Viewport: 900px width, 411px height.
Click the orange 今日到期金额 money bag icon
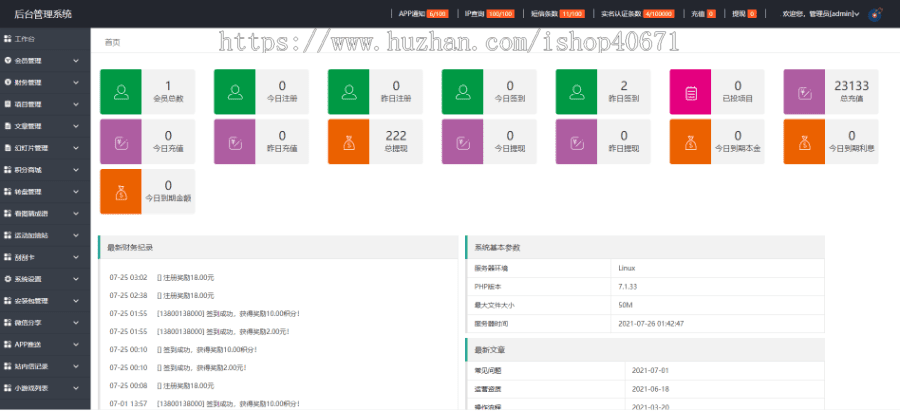click(x=121, y=190)
